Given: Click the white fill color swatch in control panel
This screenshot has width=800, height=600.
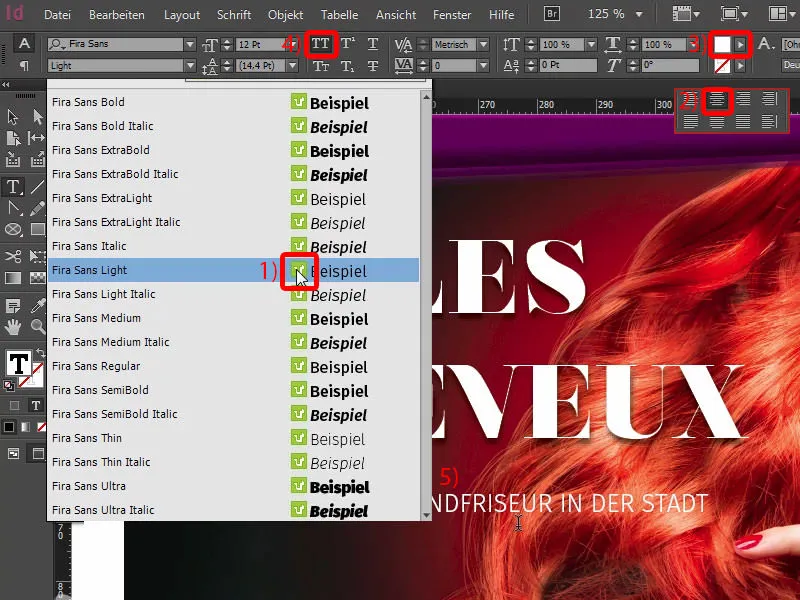Looking at the screenshot, I should coord(722,45).
